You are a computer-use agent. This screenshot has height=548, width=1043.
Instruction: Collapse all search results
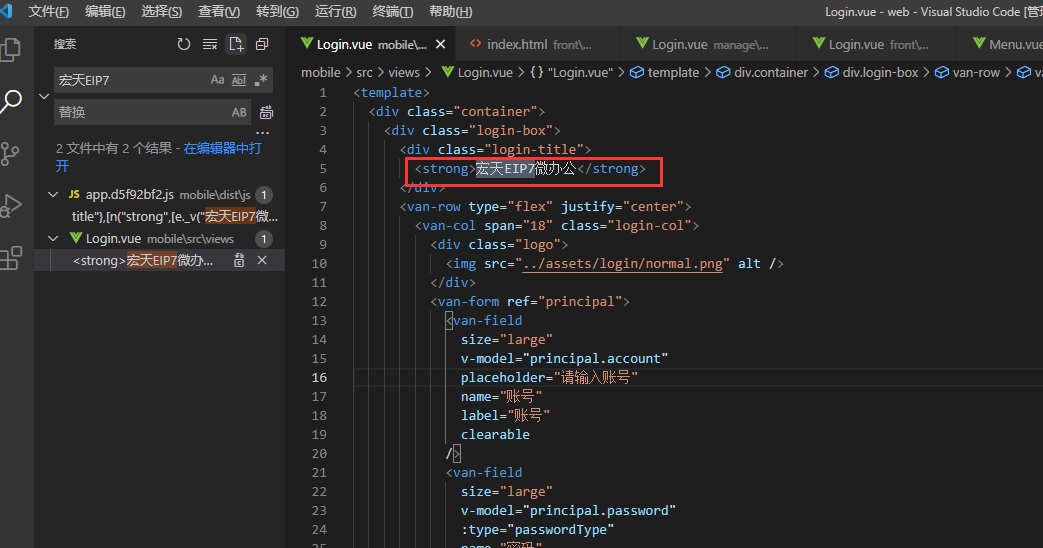click(262, 44)
